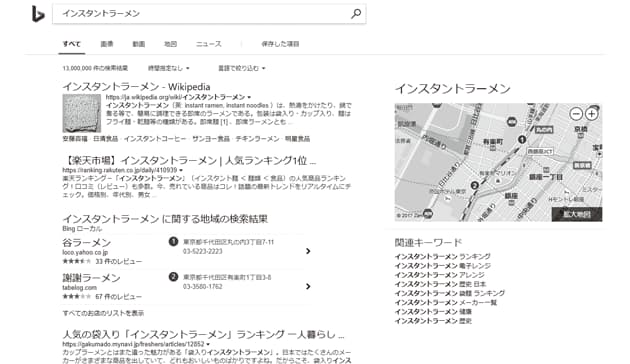The width and height of the screenshot is (630, 364).
Task: Click the last related keyword インスタントラーメン 歴史
Action: coord(433,321)
